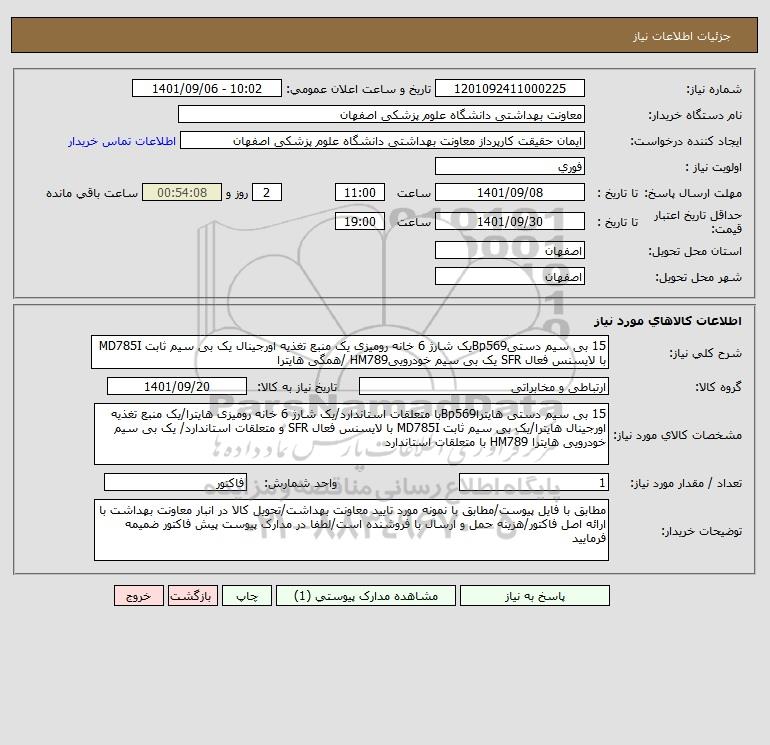Image resolution: width=770 pixels, height=745 pixels.
Task: Click goods group field 'ارتباطی و مخابراتی'
Action: tap(484, 386)
